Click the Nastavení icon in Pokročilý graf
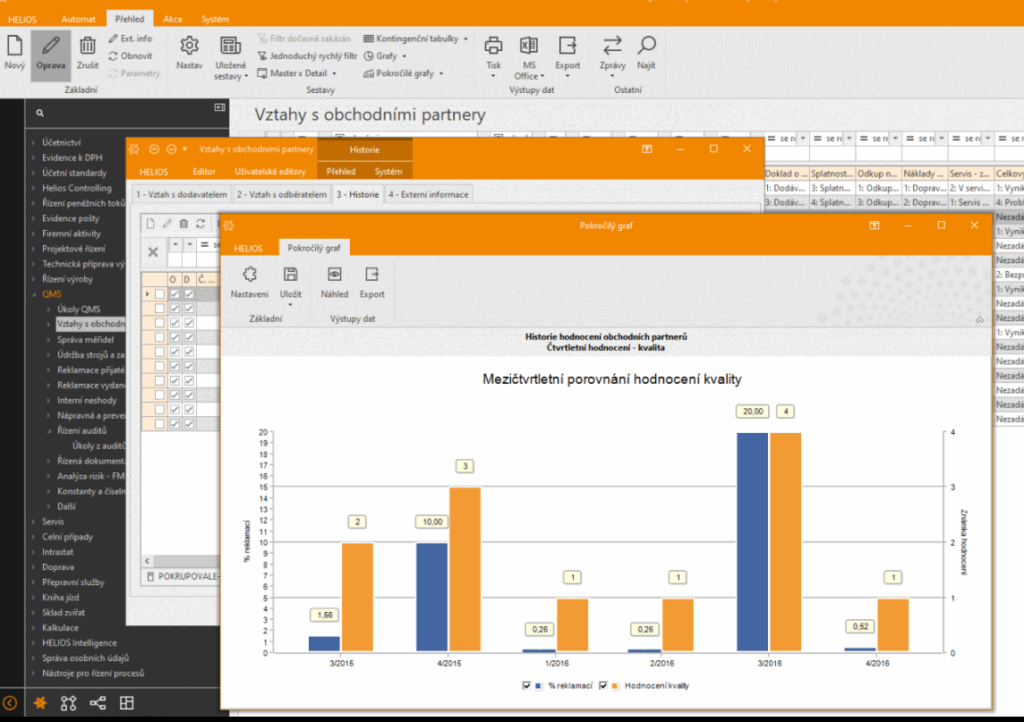 tap(249, 275)
